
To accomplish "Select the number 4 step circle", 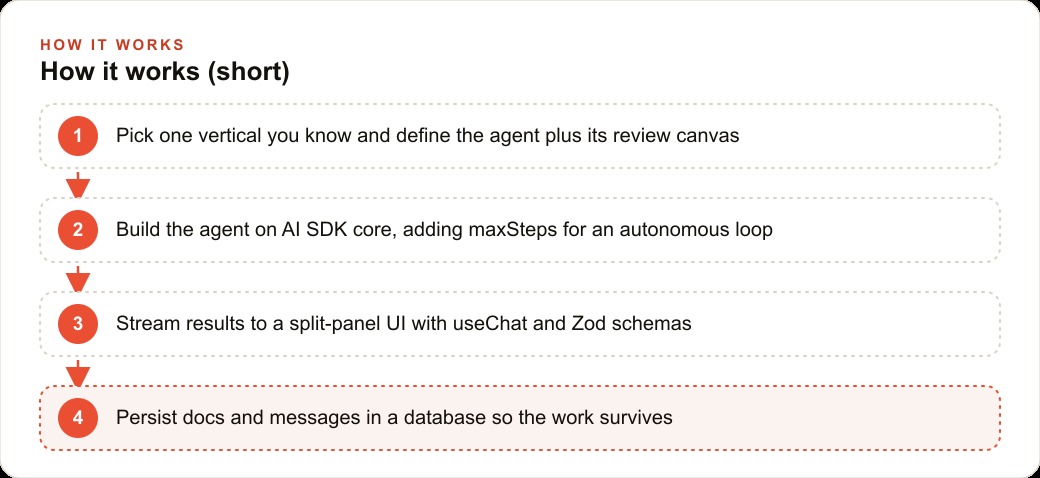I will tap(78, 418).
